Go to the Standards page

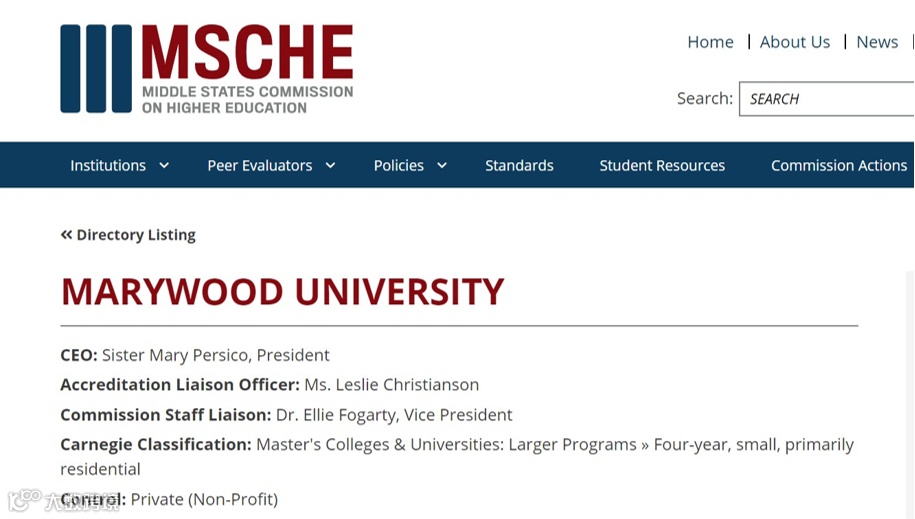(519, 166)
